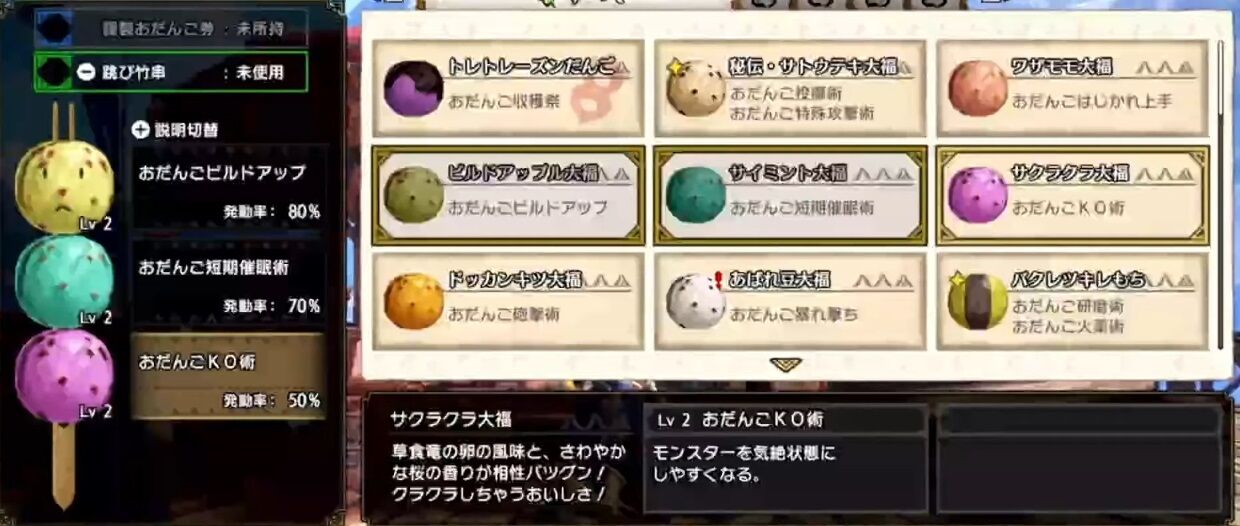Open the おだんご短期催眠術 skill entry
1240x526 pixels.
coord(228,283)
